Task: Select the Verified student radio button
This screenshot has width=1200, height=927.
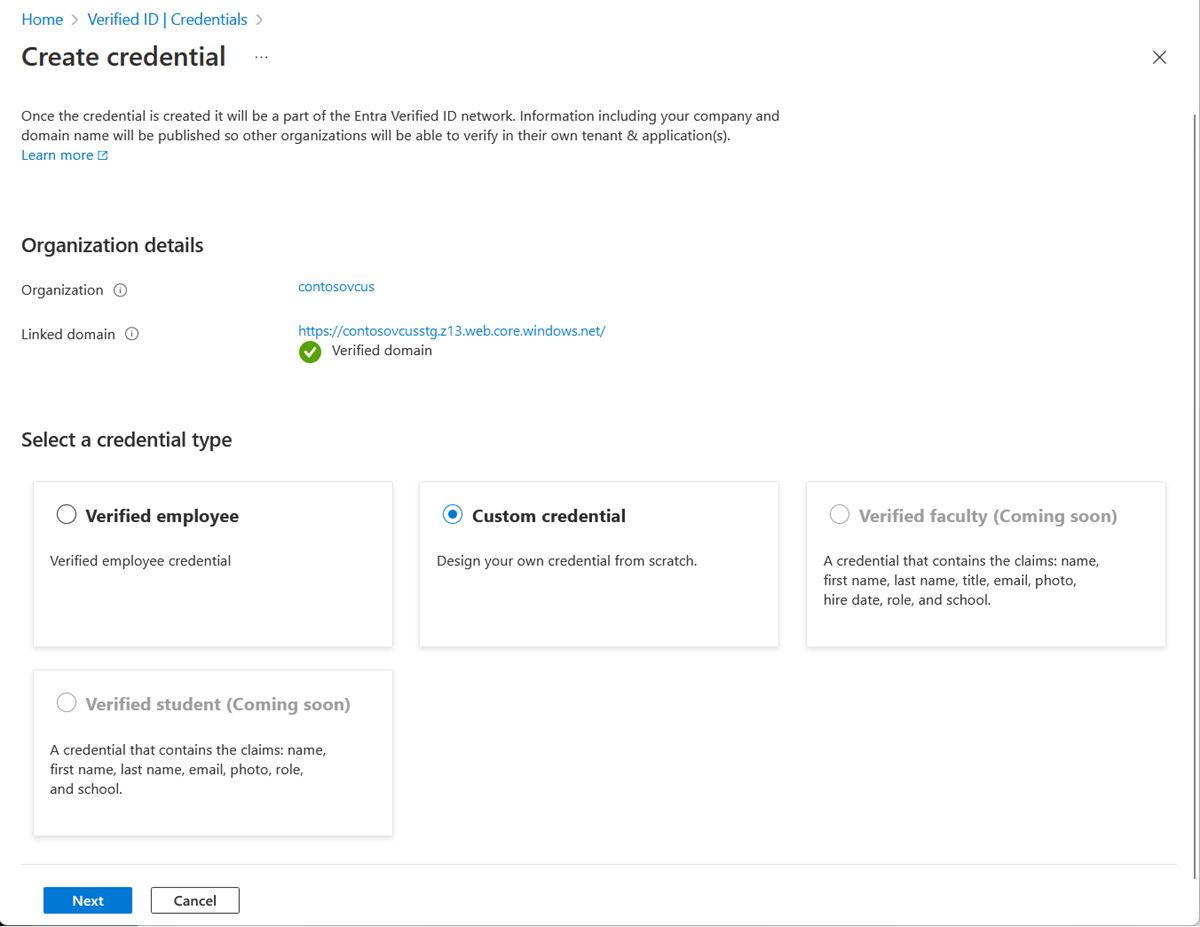Action: (66, 702)
